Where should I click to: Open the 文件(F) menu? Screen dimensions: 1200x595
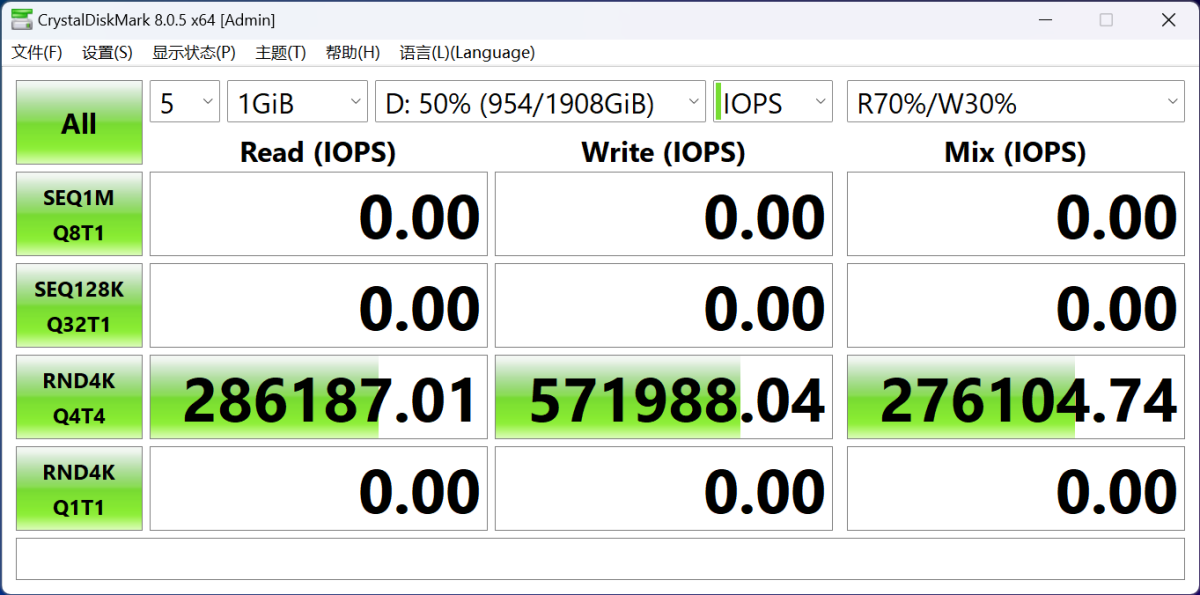pyautogui.click(x=37, y=53)
